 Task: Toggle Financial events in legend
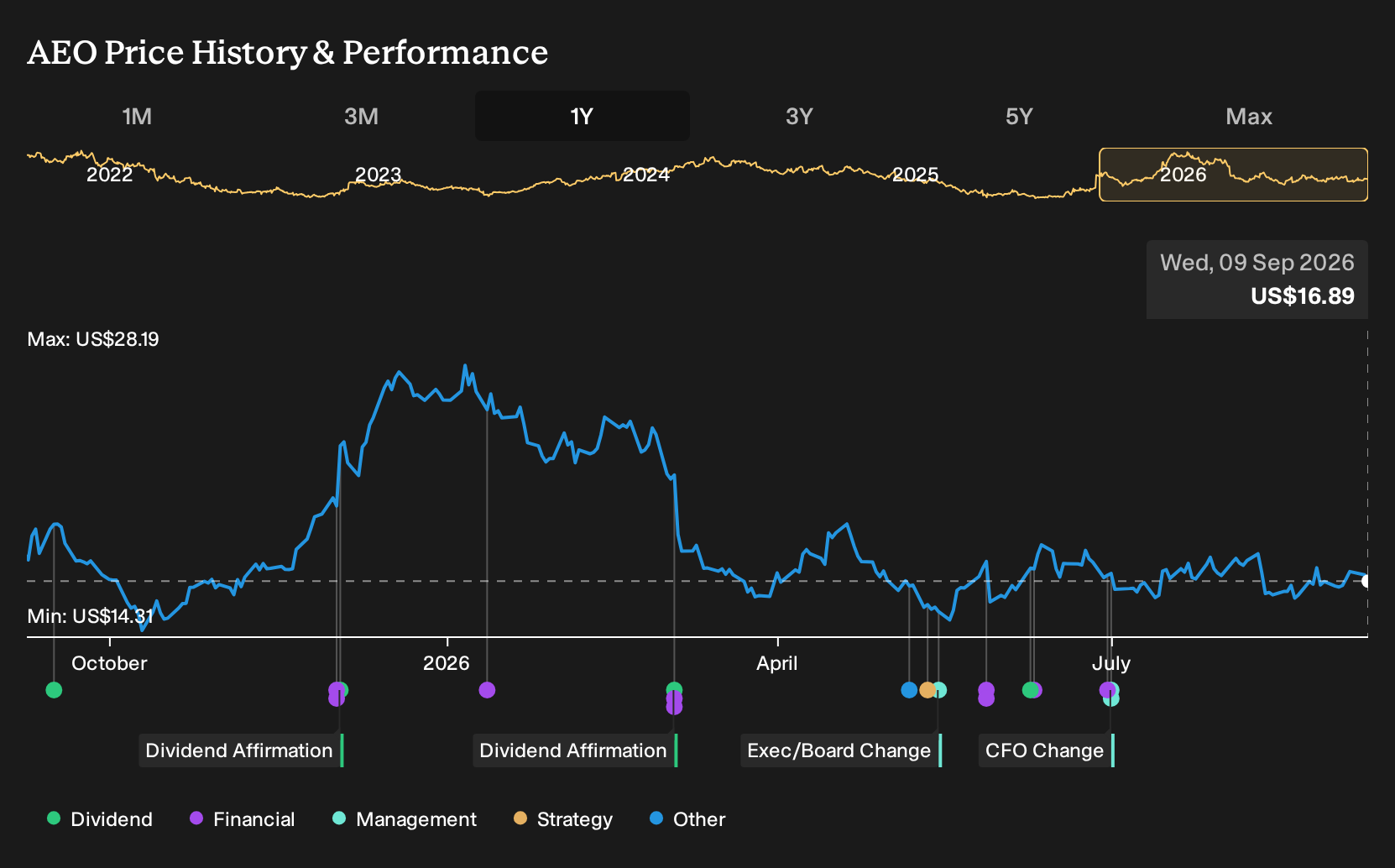242,819
